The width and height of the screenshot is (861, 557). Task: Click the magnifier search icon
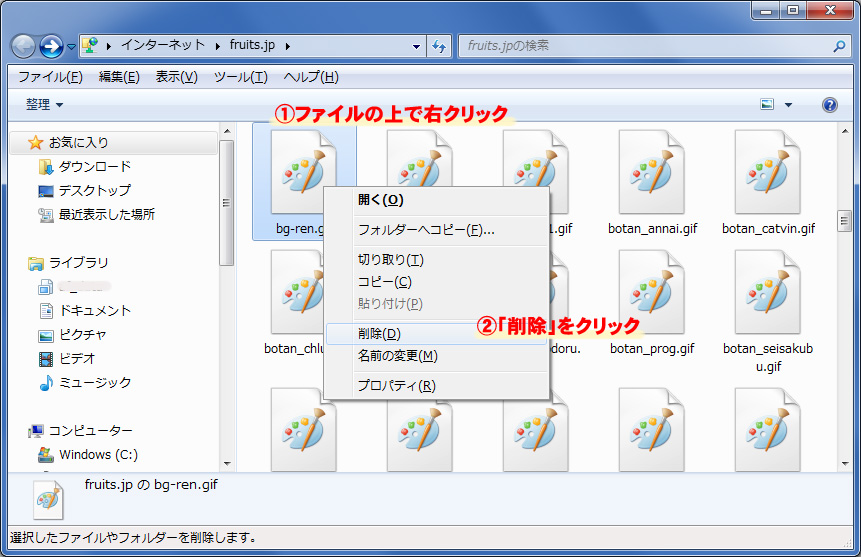[x=839, y=47]
